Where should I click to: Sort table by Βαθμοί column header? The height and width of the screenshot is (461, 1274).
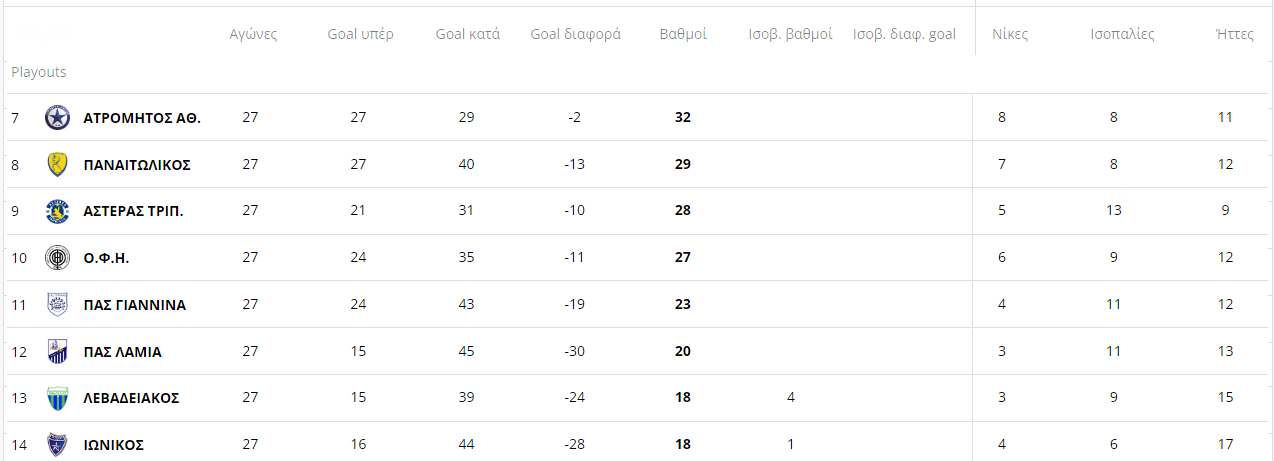coord(683,34)
